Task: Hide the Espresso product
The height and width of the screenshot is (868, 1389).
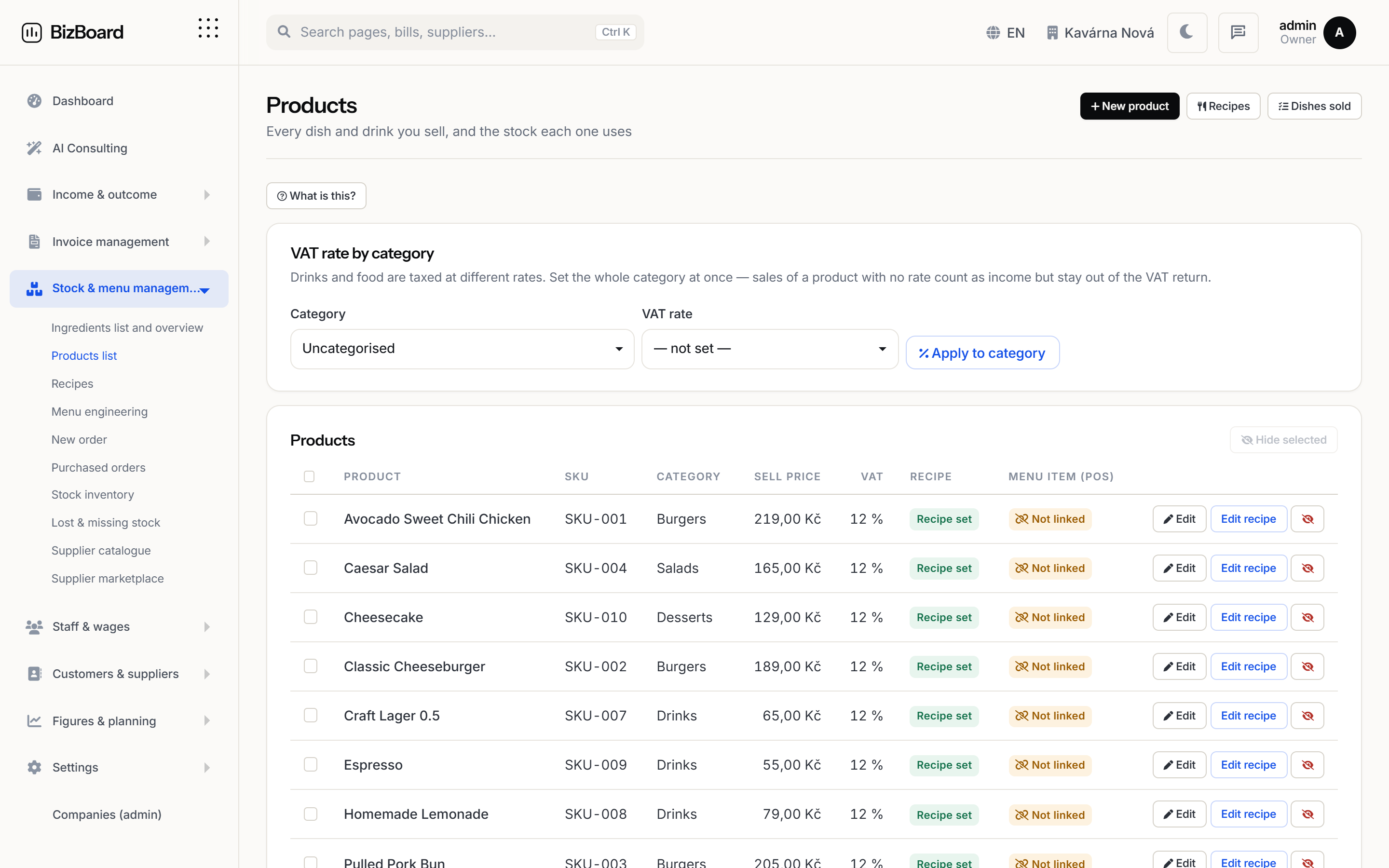Action: [x=1307, y=765]
